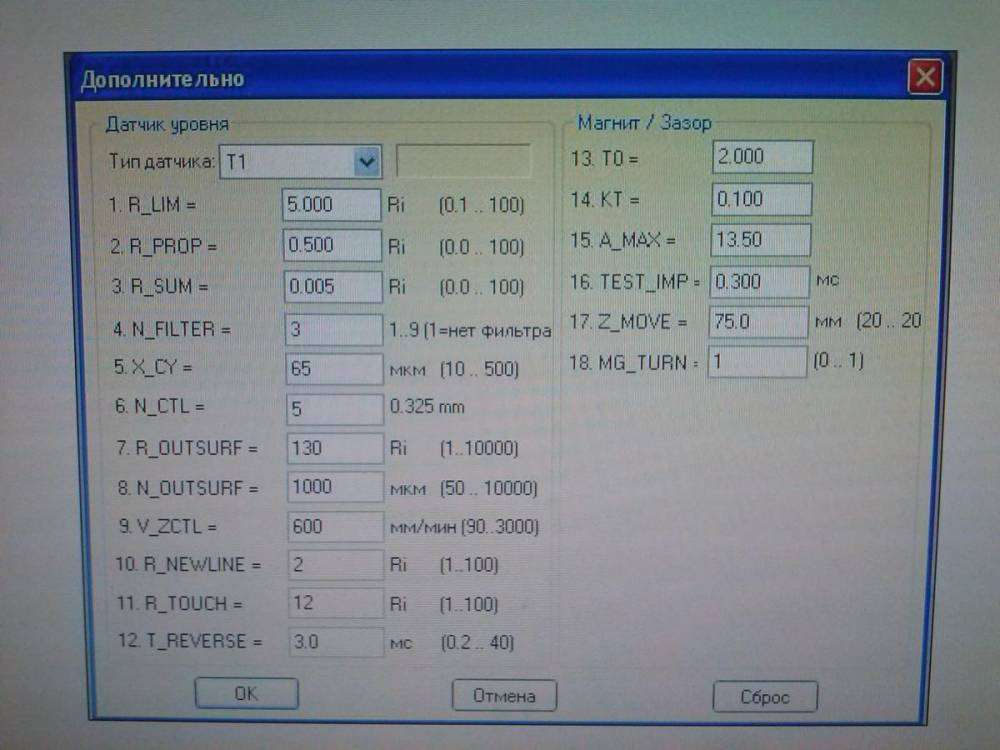
Task: Click the Отмена button
Action: (x=504, y=695)
